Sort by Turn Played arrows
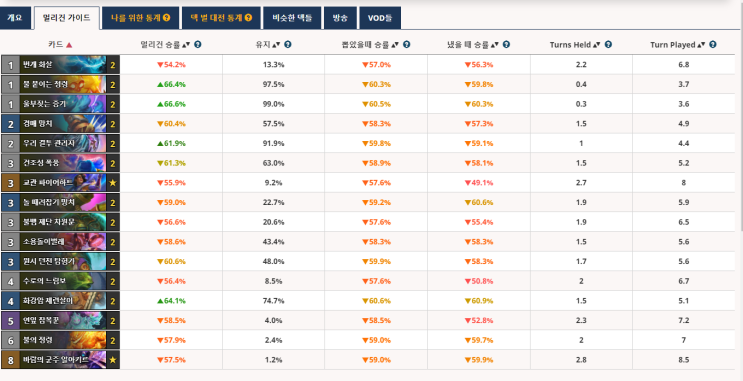Screen dimensions: 743x381 701,45
